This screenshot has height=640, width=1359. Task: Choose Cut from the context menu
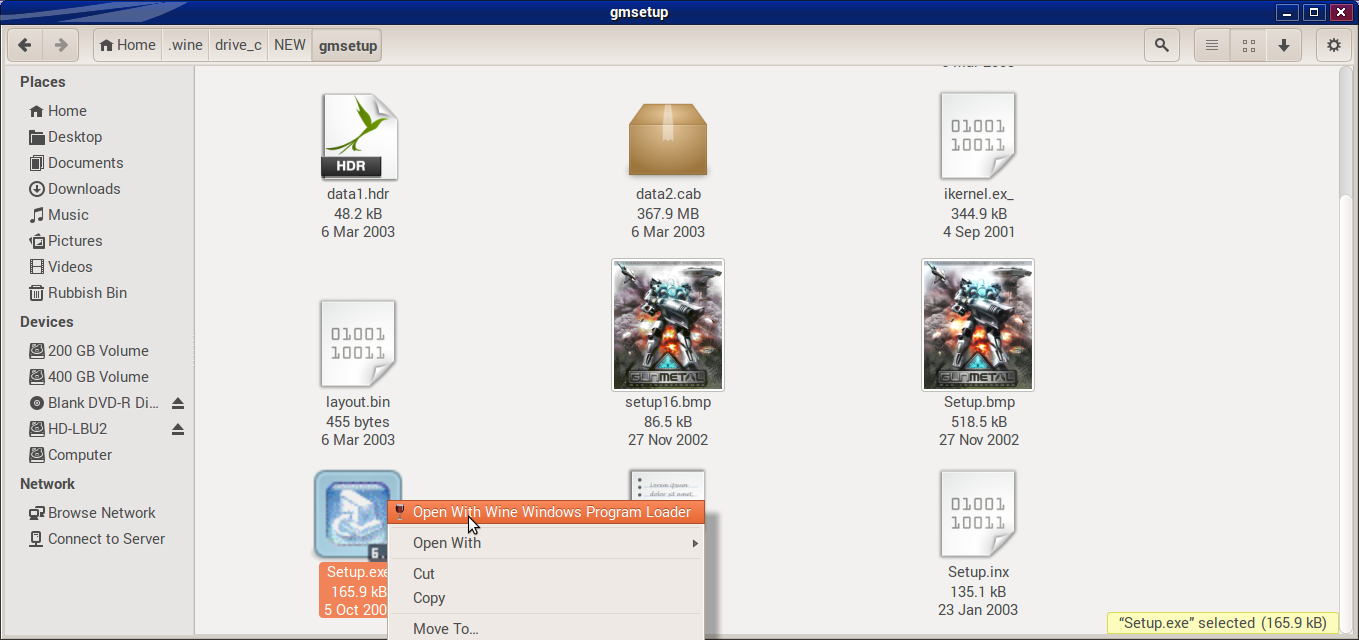click(x=424, y=574)
